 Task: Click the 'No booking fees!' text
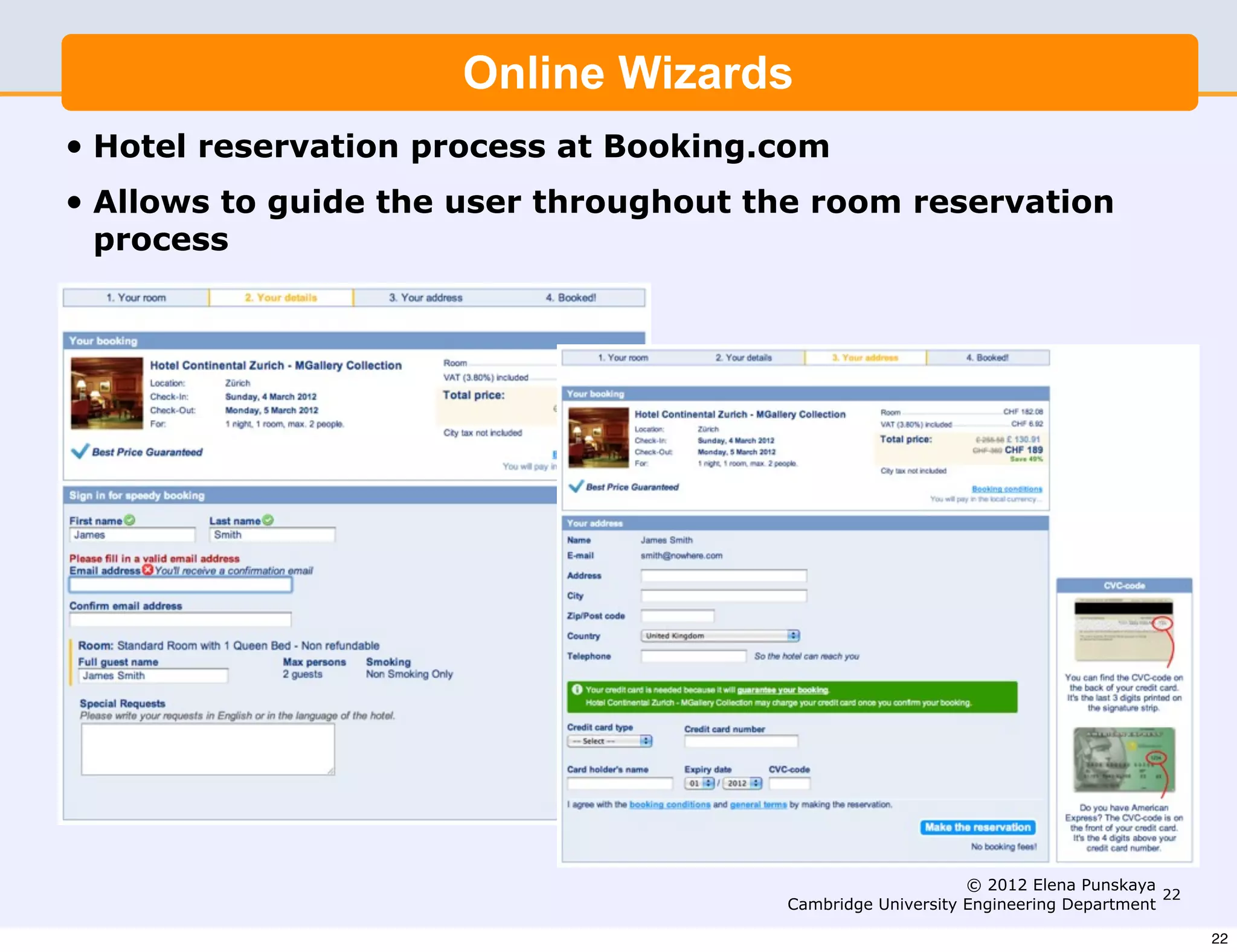(x=1003, y=846)
